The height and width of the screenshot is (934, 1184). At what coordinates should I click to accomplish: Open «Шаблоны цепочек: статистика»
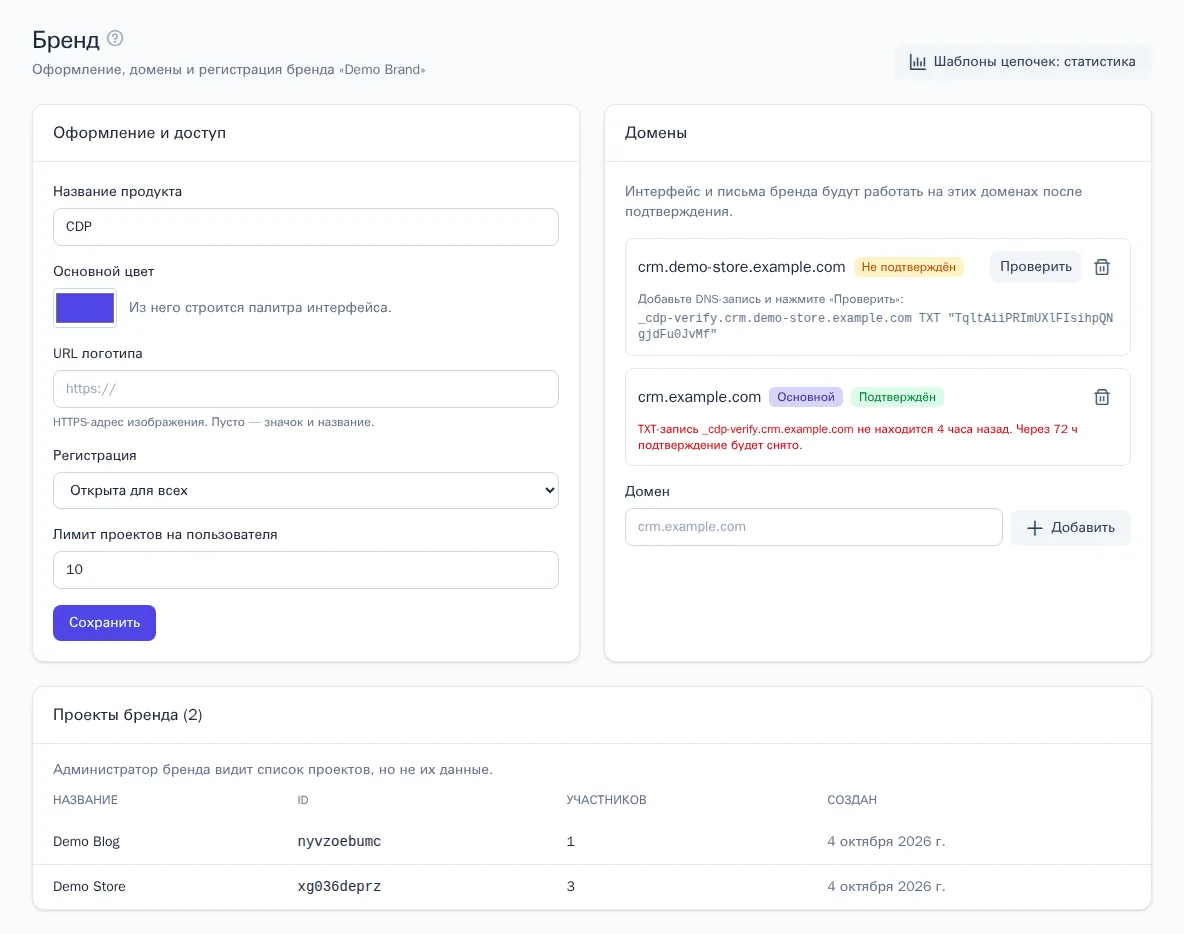click(x=1022, y=62)
